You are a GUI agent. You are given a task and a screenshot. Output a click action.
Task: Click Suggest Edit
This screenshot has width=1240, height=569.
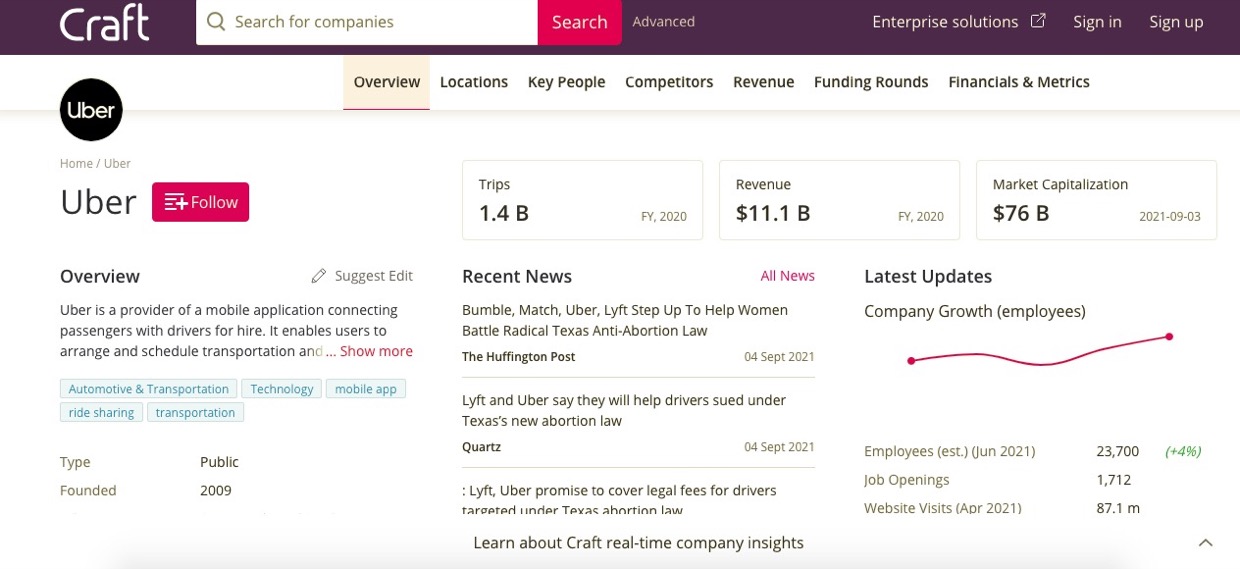pyautogui.click(x=374, y=276)
